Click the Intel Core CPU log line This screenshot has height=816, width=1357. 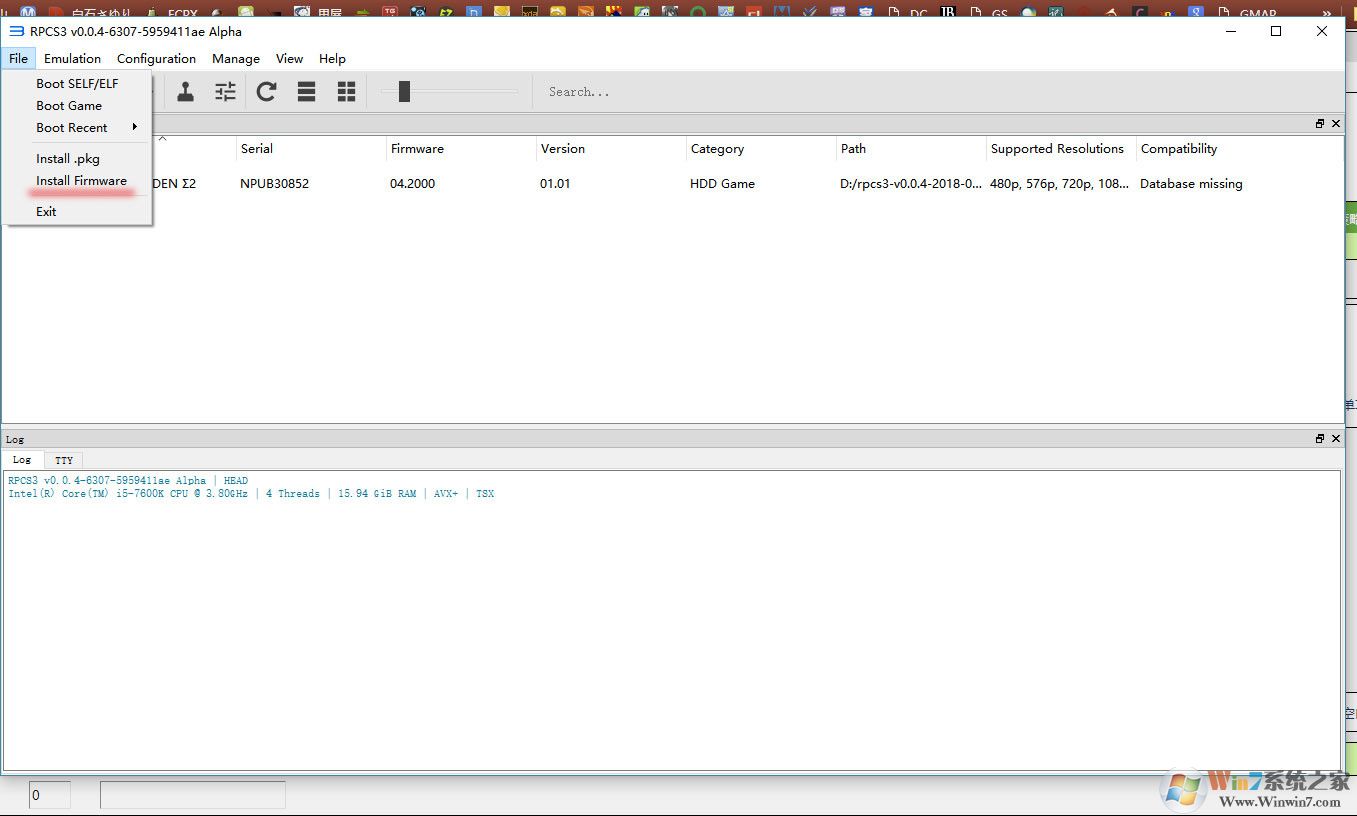tap(251, 494)
